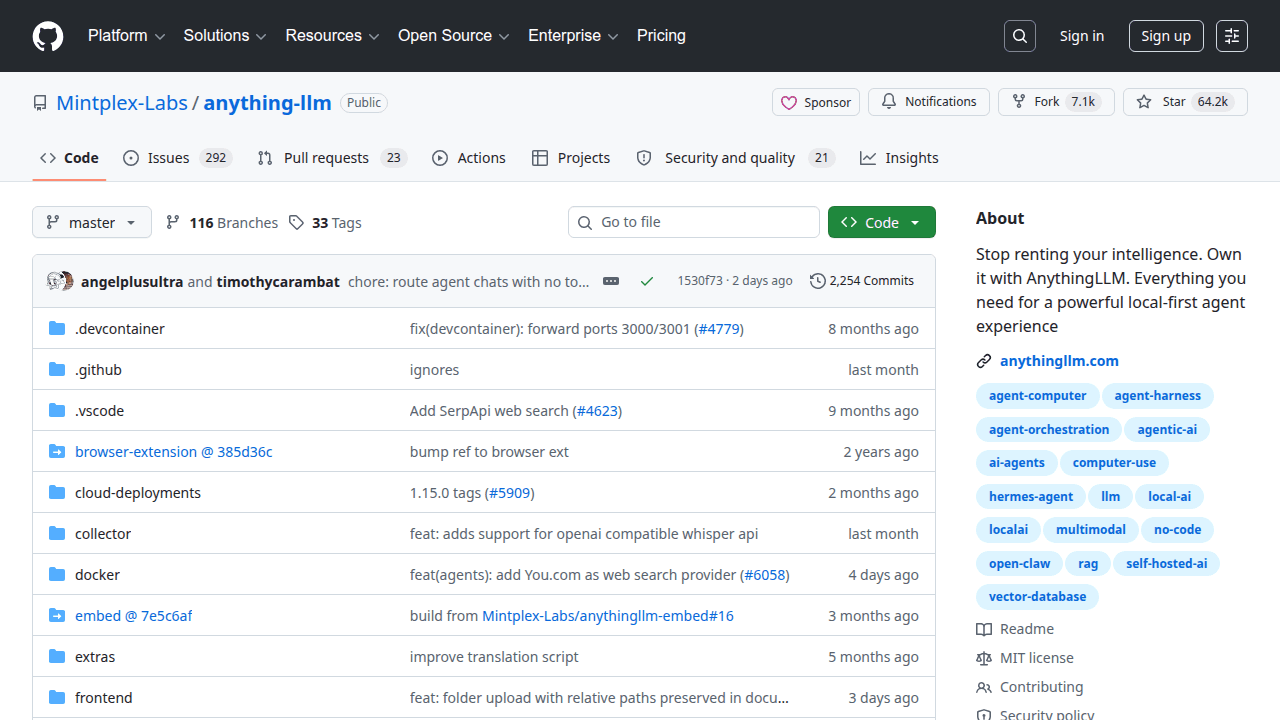Star the anything-llm repository

click(x=1185, y=102)
